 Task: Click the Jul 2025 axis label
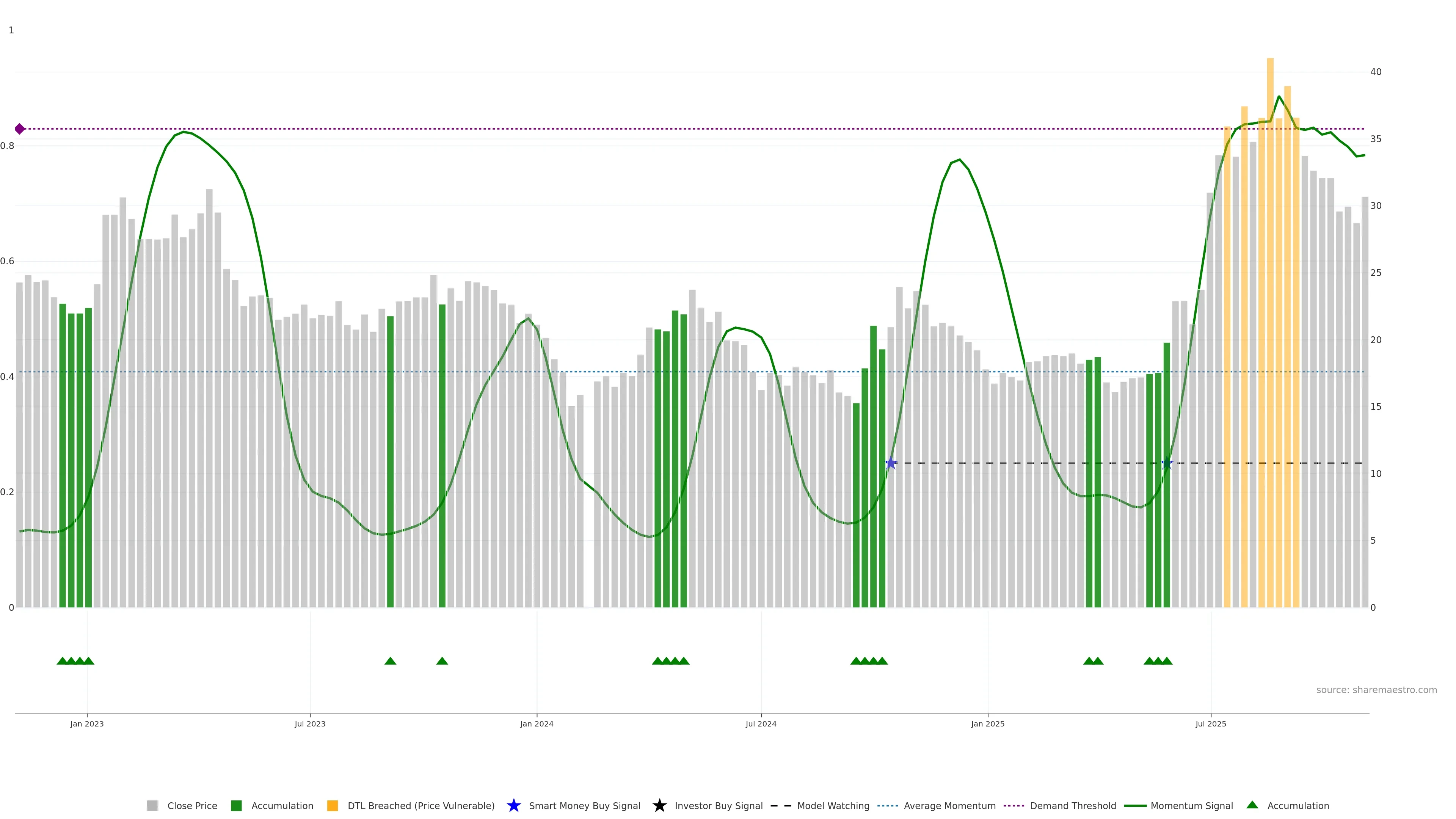[1211, 723]
